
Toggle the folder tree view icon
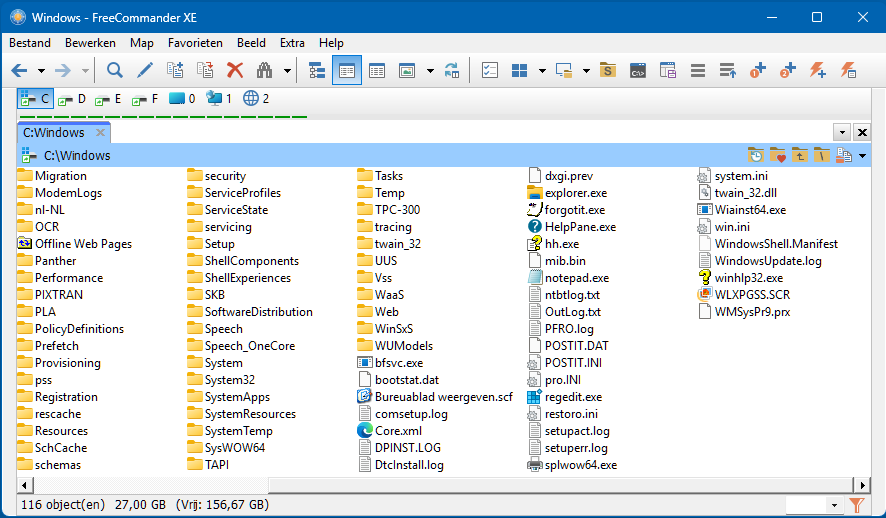click(x=317, y=71)
